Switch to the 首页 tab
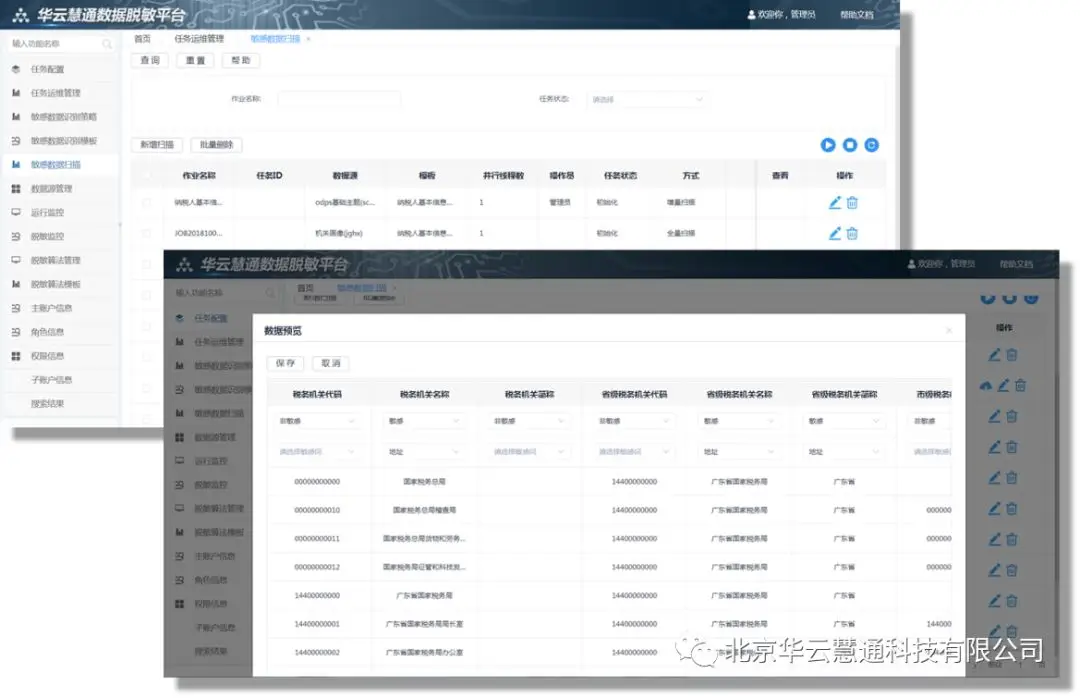The width and height of the screenshot is (1080, 698). [x=143, y=39]
